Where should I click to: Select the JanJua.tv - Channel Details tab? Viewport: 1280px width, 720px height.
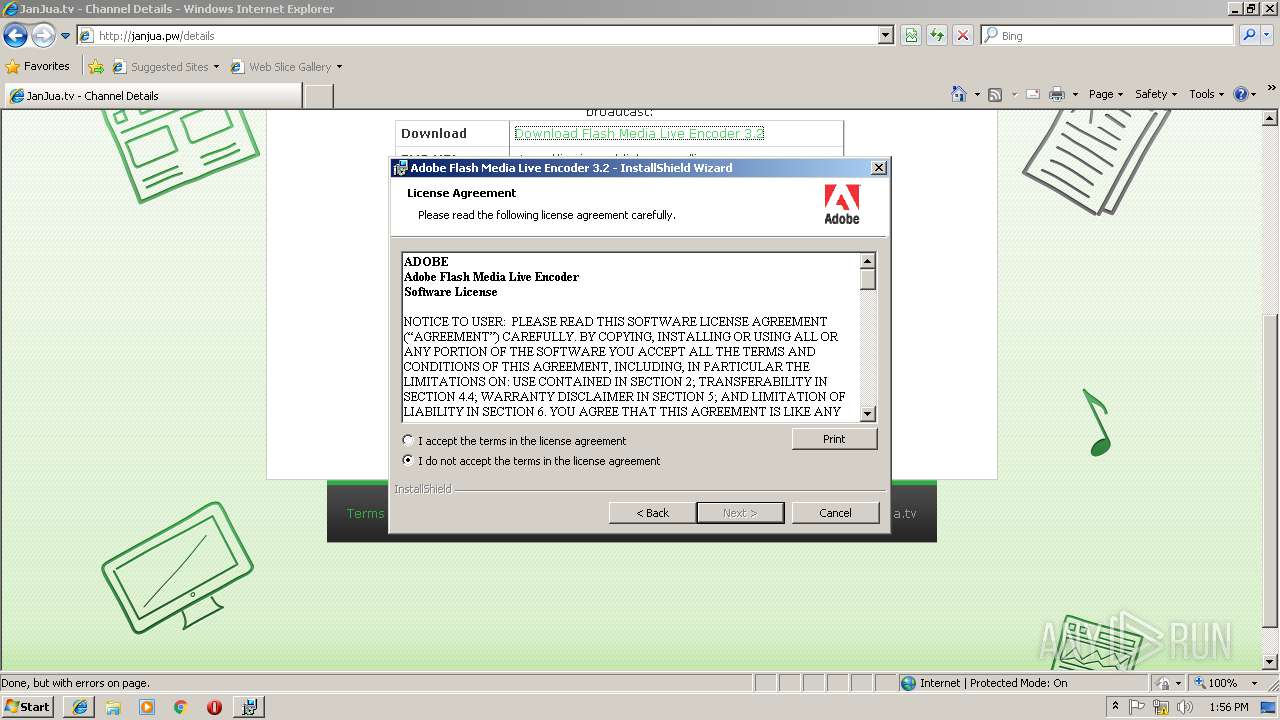[152, 96]
